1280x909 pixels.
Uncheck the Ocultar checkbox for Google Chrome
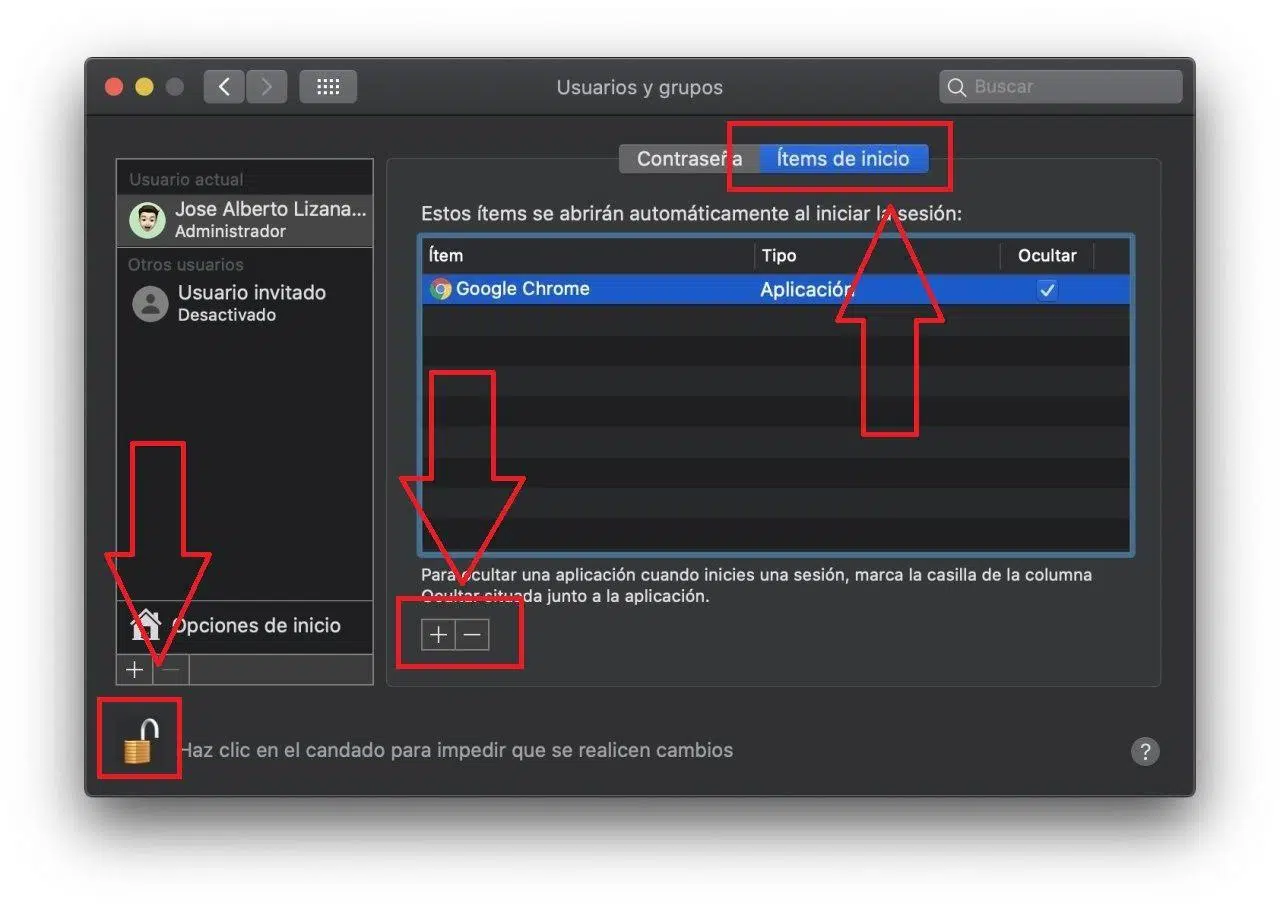tap(1046, 290)
